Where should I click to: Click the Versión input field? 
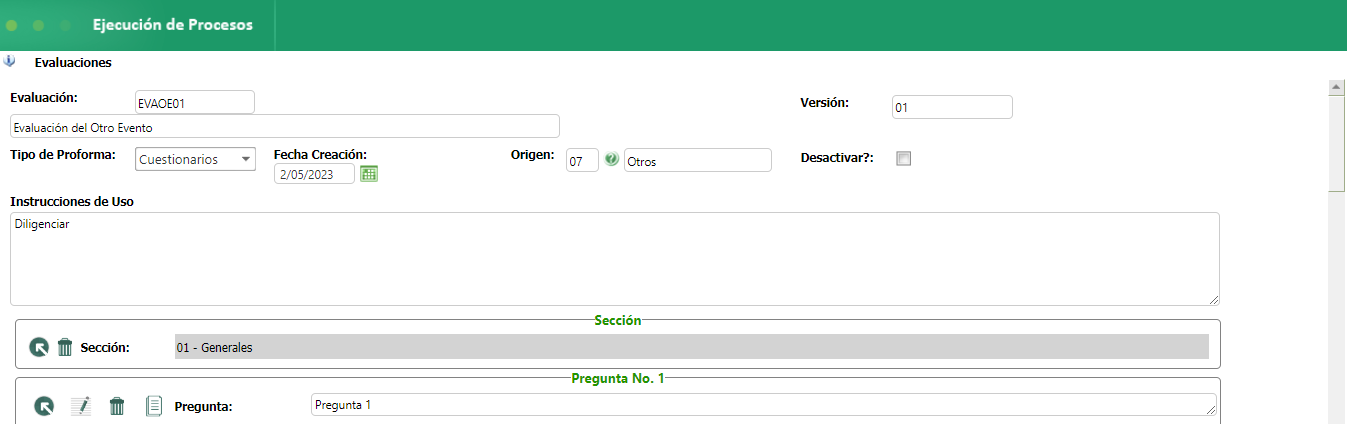pos(951,107)
